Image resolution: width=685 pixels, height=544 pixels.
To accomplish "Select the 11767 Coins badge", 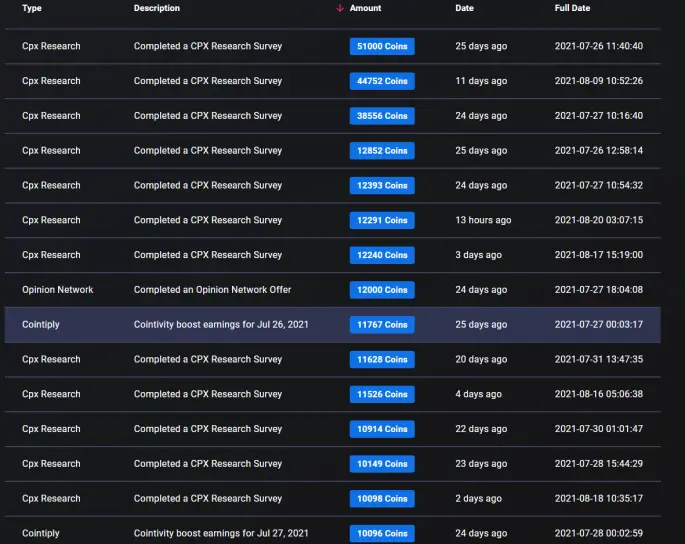I will [x=382, y=325].
